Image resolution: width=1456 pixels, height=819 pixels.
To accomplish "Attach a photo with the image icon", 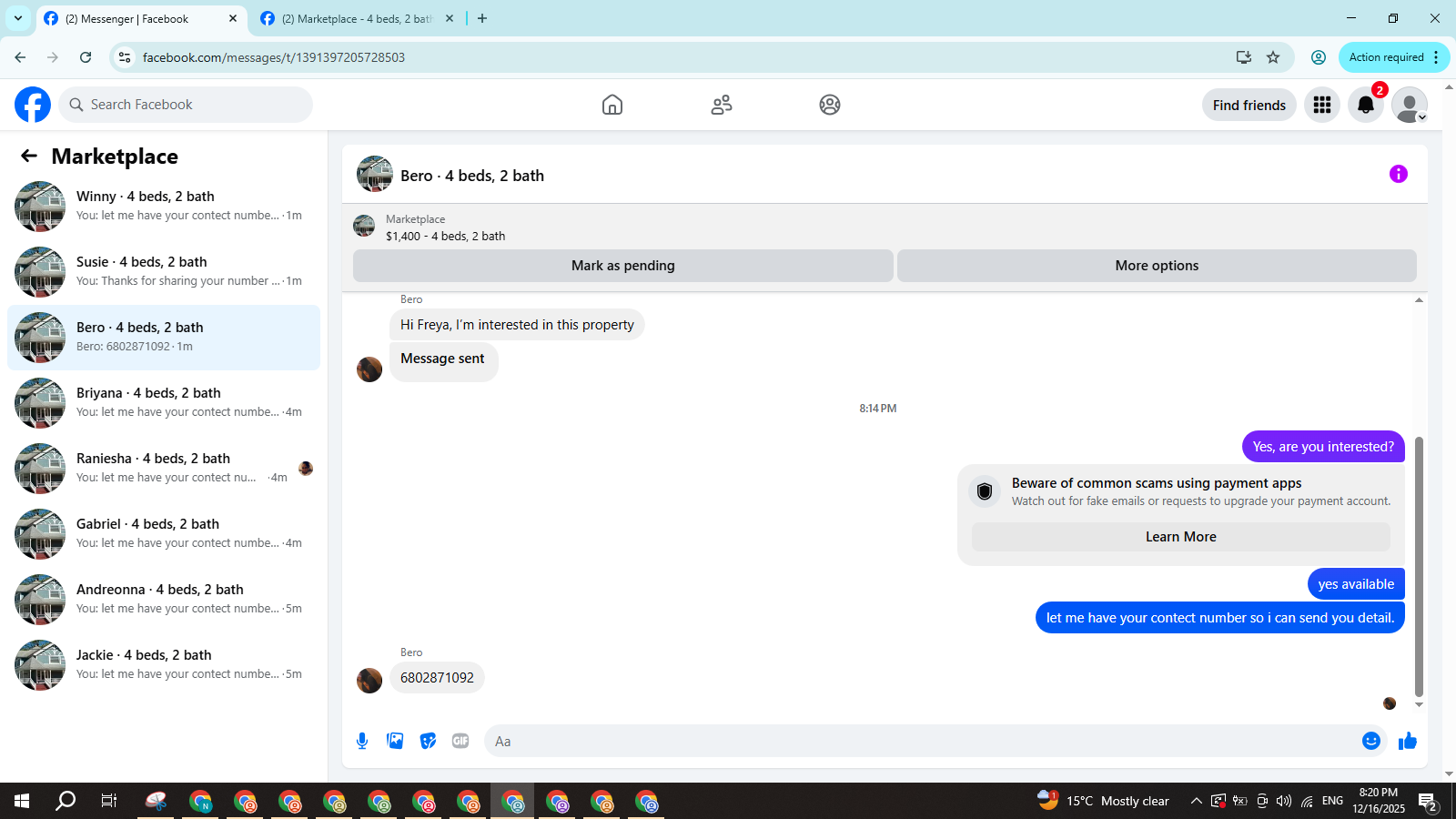I will [x=395, y=741].
